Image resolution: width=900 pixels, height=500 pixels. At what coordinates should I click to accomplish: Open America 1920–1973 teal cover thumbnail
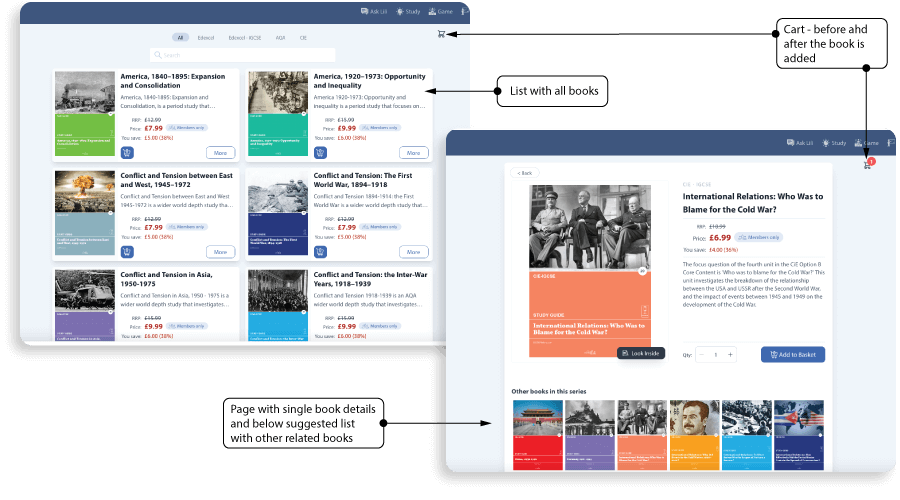pos(278,114)
